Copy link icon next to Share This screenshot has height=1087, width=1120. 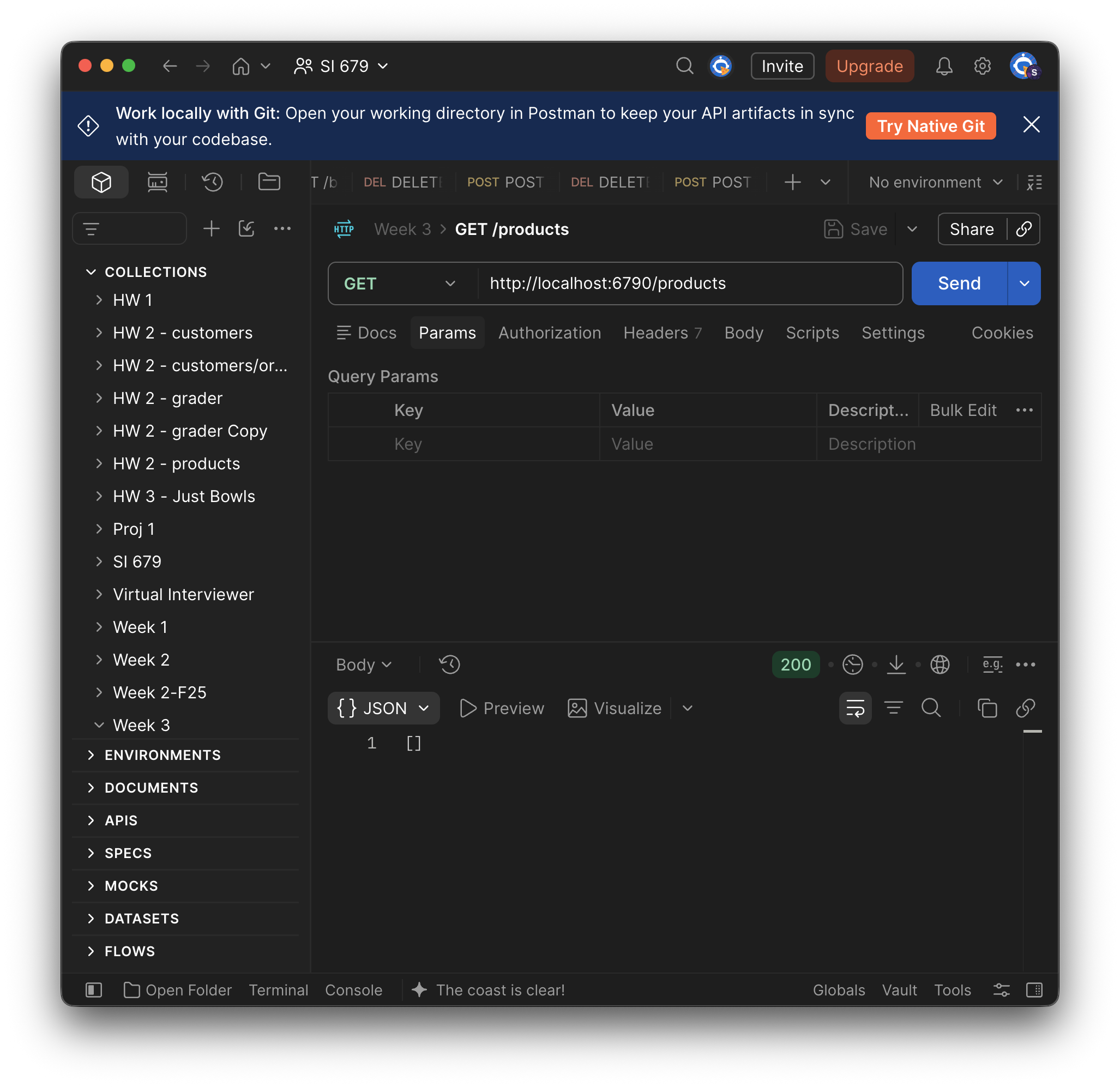point(1023,229)
